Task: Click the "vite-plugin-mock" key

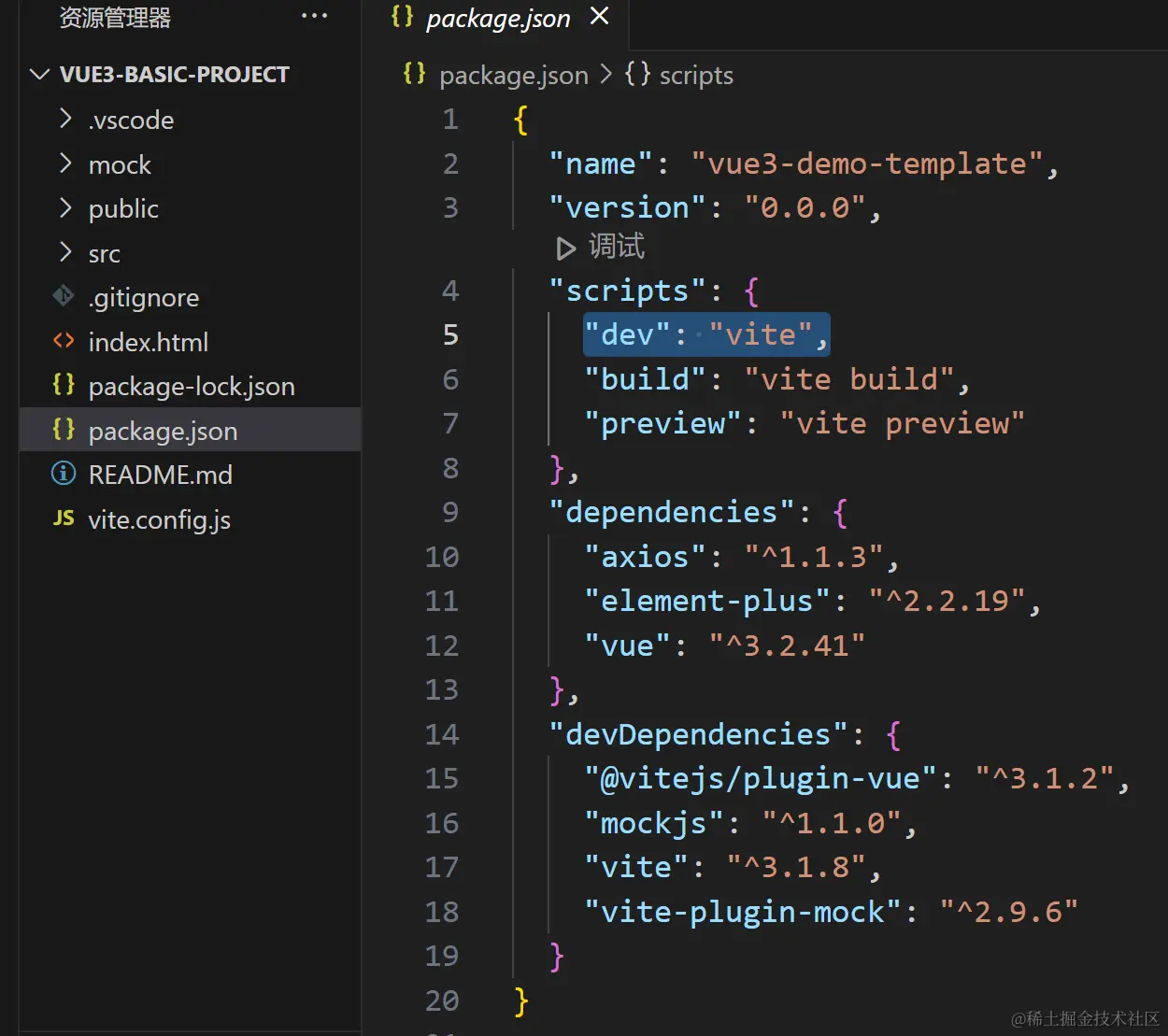Action: pos(743,912)
